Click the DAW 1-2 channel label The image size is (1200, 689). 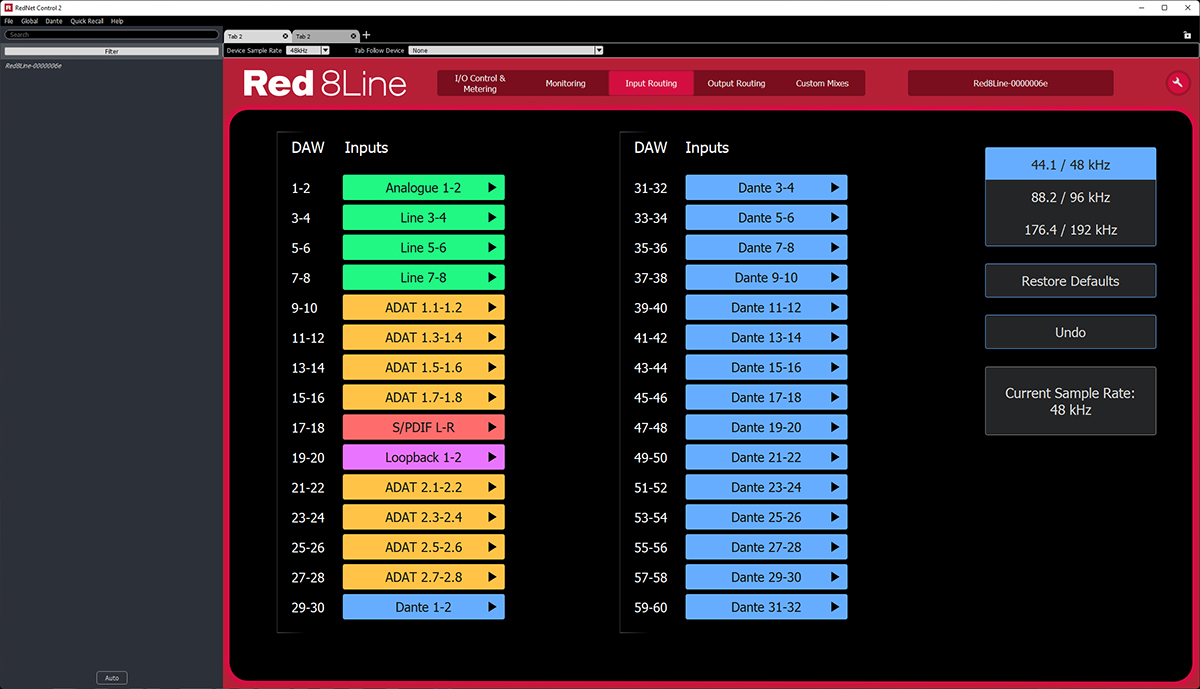(x=301, y=188)
